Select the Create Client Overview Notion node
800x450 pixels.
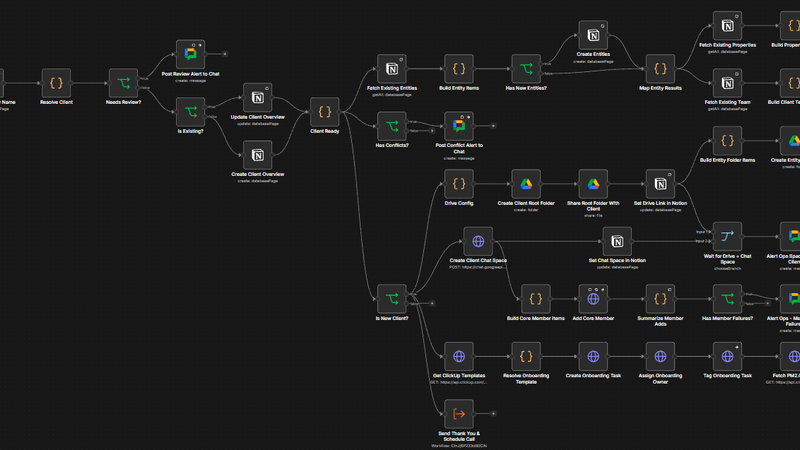258,155
